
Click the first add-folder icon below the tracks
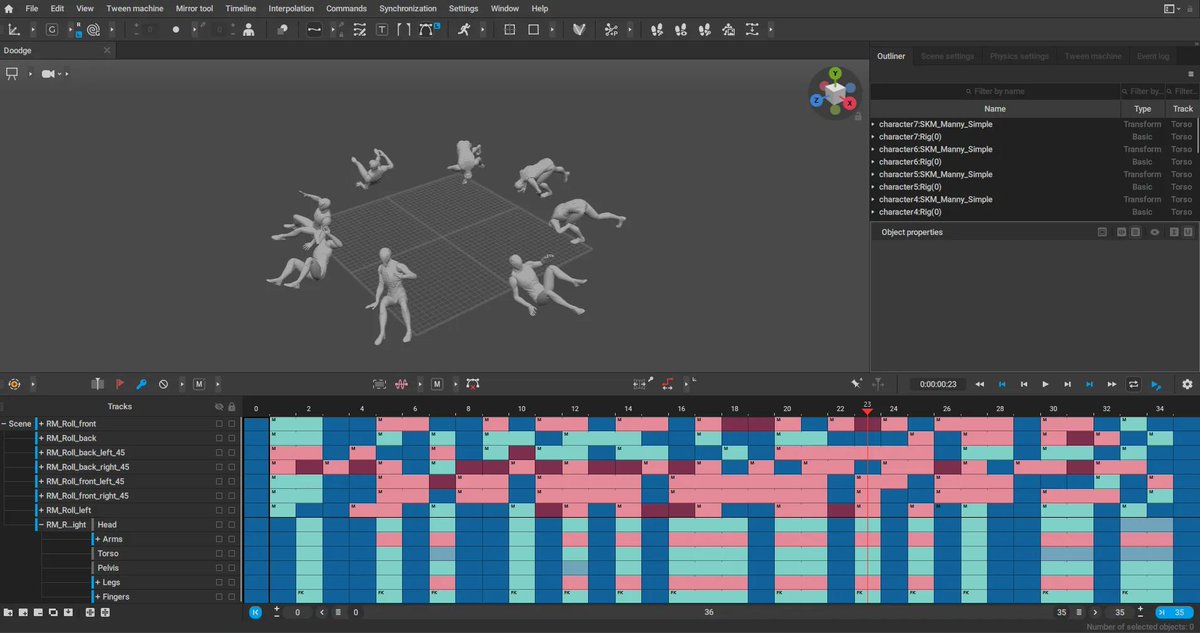tap(8, 612)
